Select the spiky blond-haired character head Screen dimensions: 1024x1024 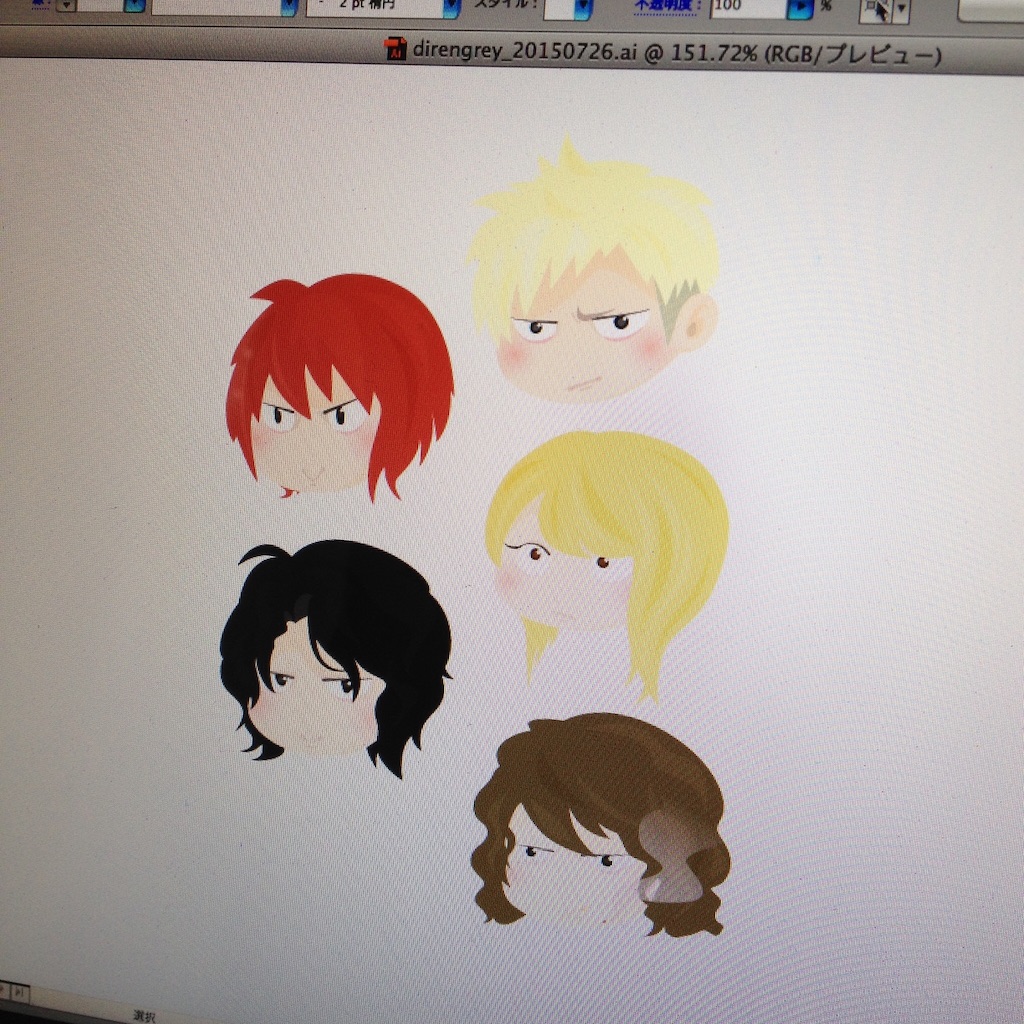pyautogui.click(x=593, y=270)
